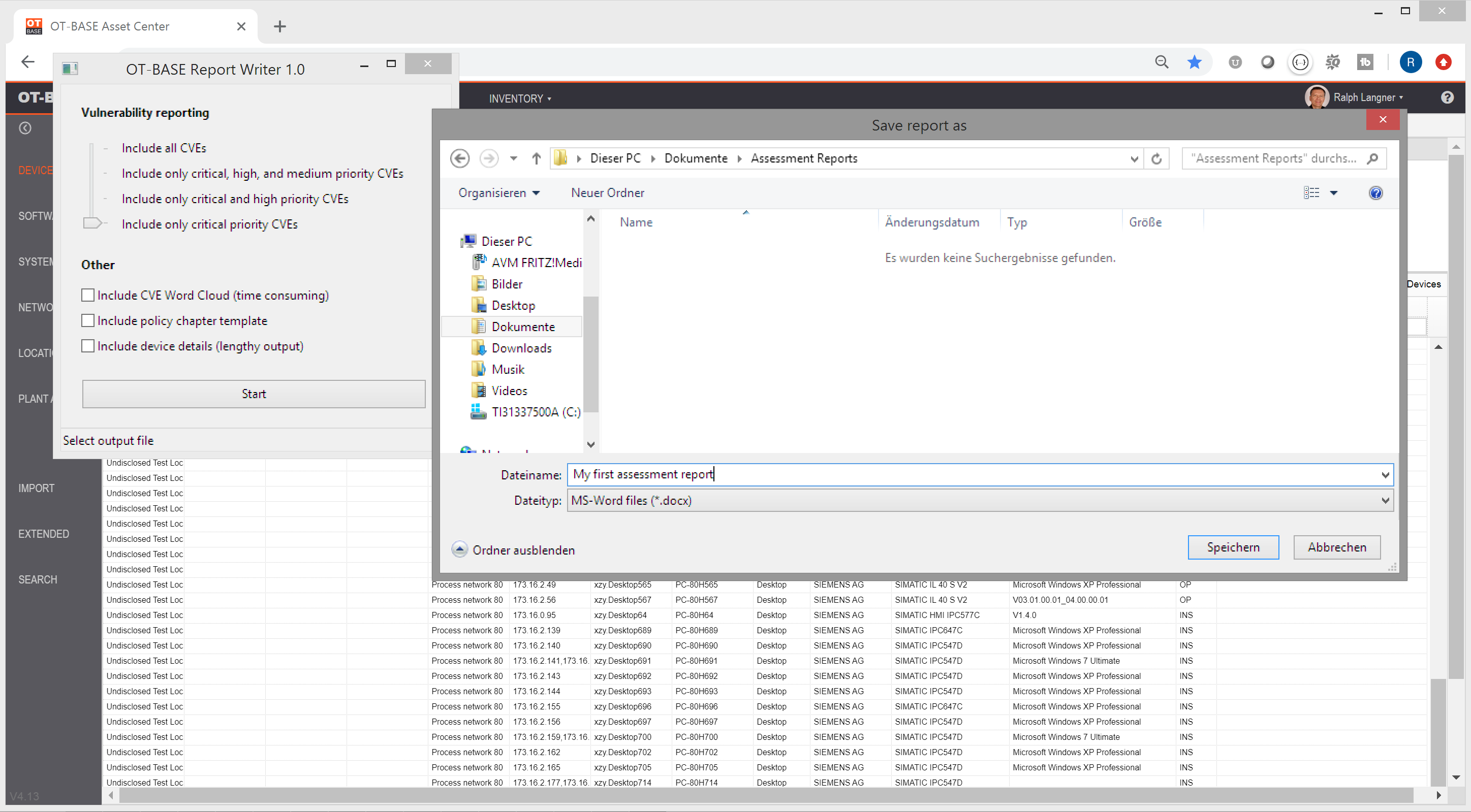Refresh the Assessment Reports folder view
The height and width of the screenshot is (812, 1471).
pos(1156,158)
